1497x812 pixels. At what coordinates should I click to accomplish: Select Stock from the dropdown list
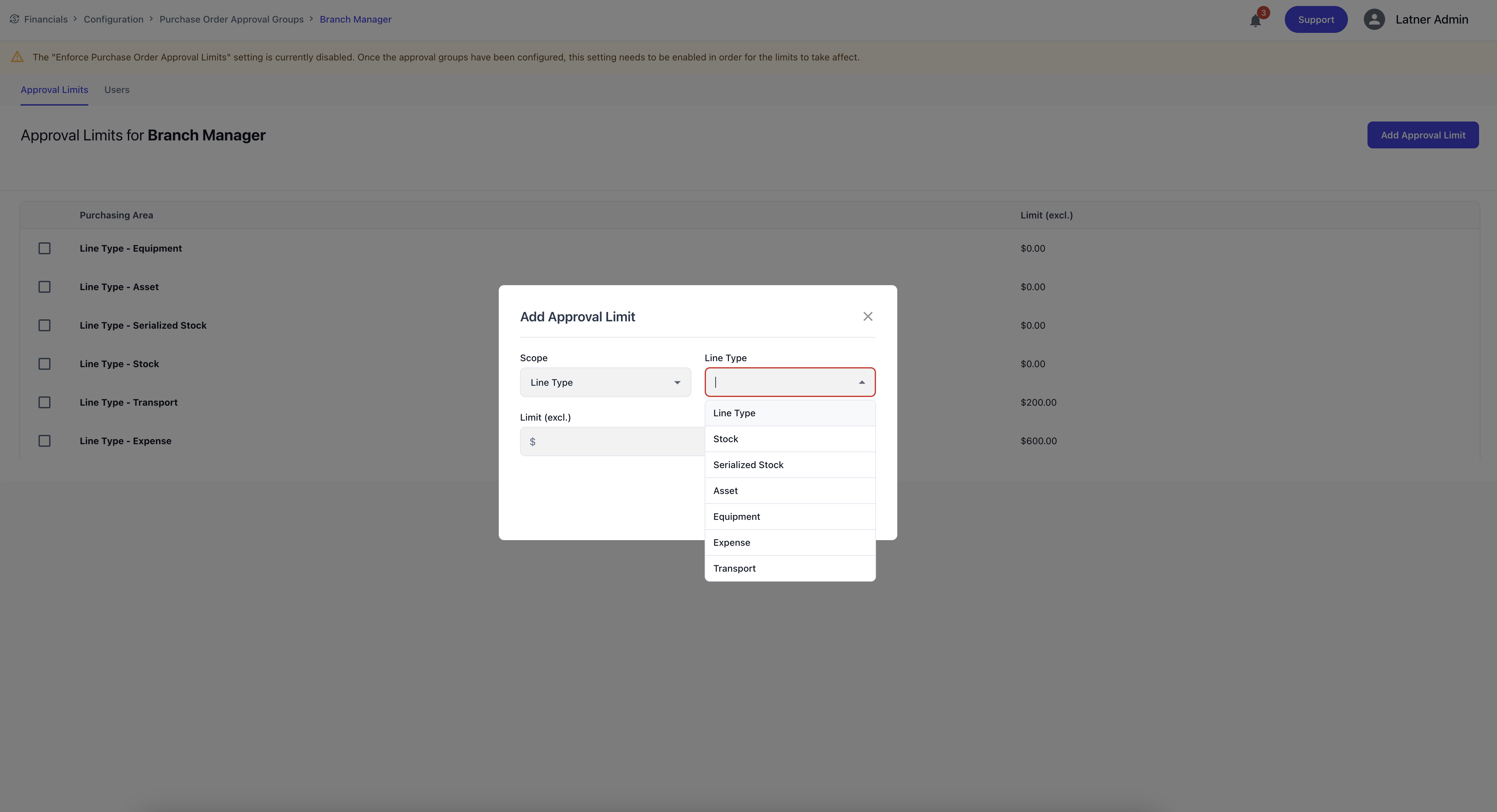point(725,439)
